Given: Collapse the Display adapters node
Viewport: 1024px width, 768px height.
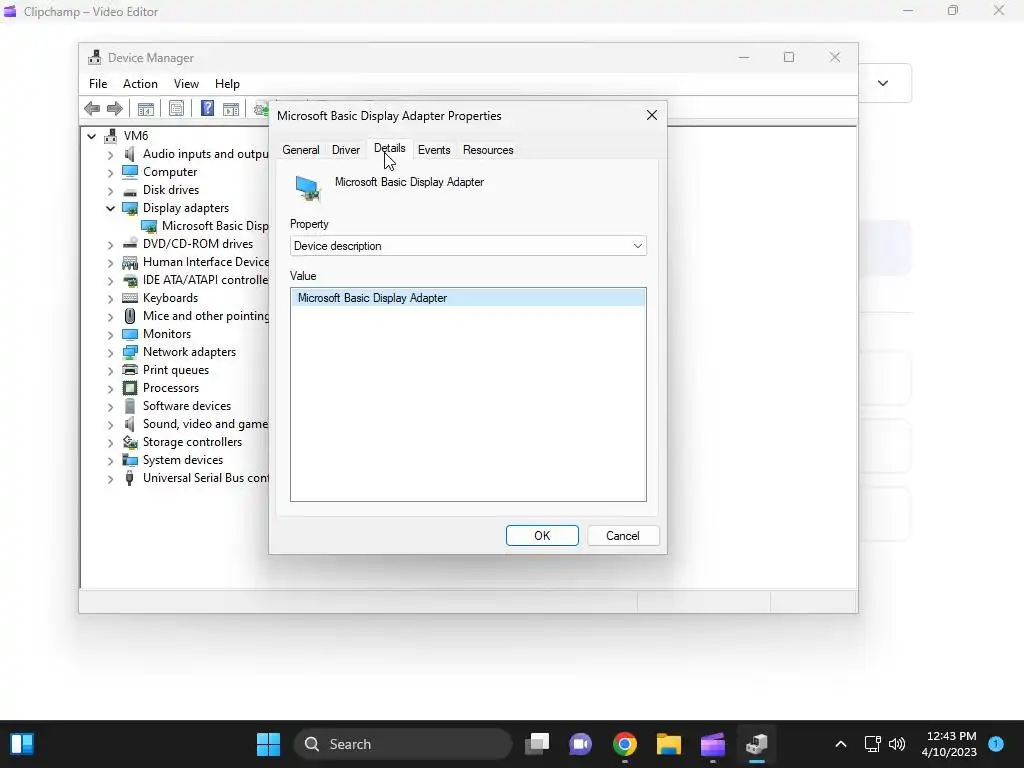Looking at the screenshot, I should coord(110,208).
